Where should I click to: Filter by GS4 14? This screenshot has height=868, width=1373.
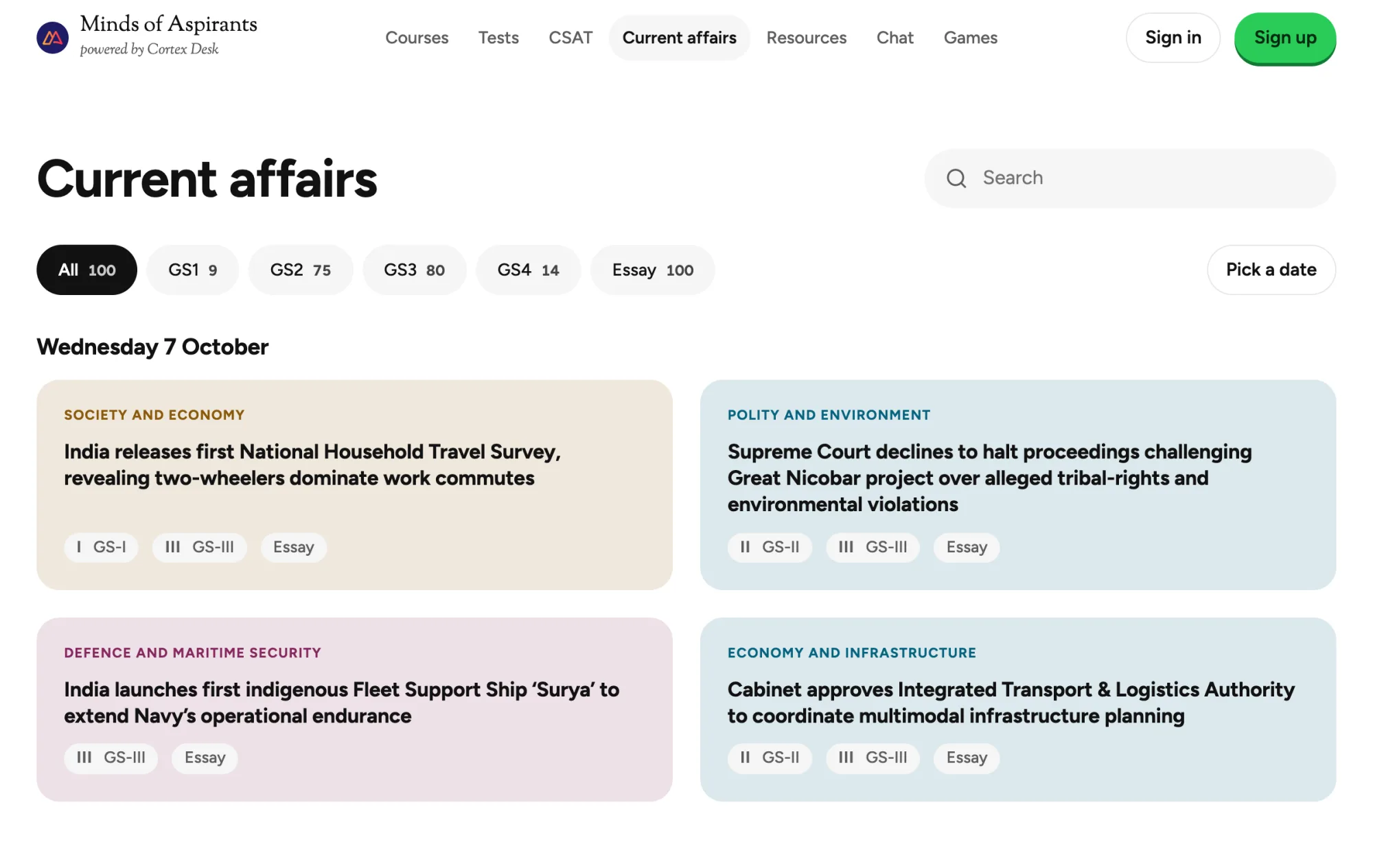tap(529, 270)
